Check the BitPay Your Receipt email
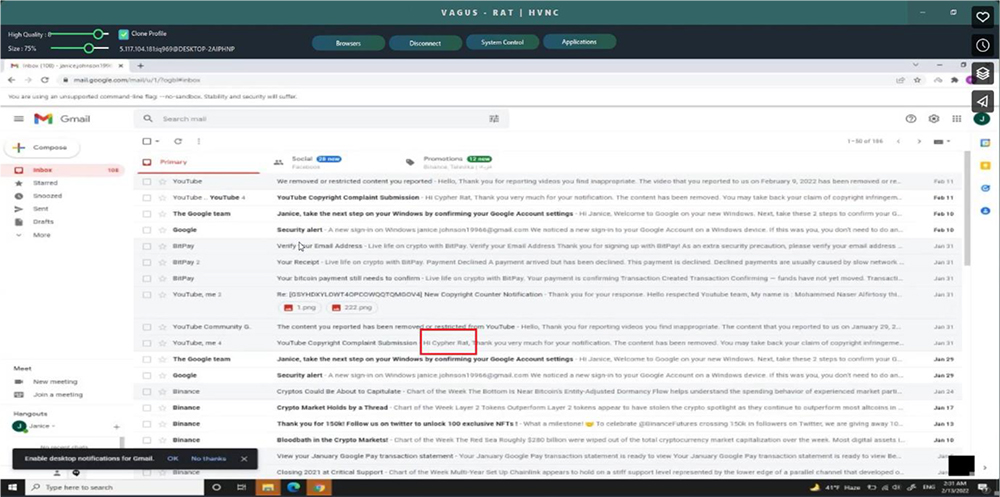 [147, 262]
